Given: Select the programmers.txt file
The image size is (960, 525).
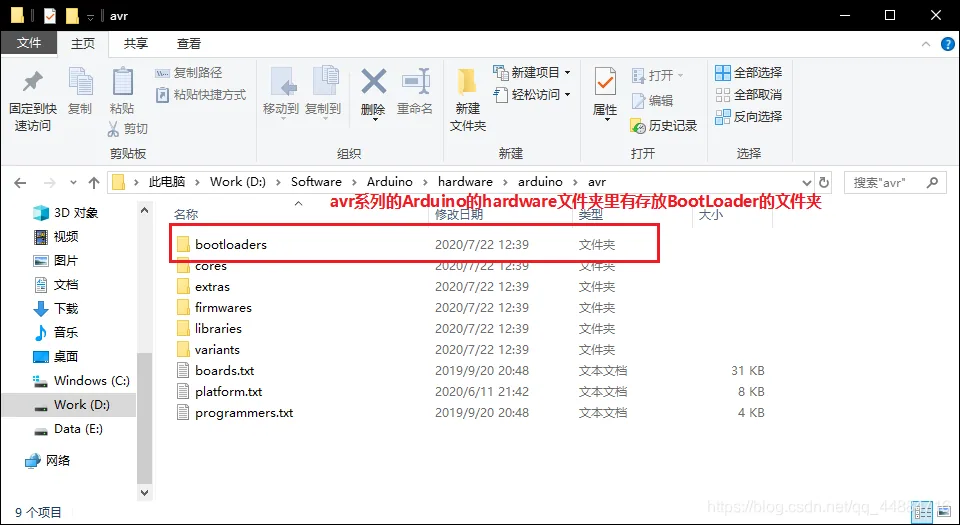Looking at the screenshot, I should 244,413.
